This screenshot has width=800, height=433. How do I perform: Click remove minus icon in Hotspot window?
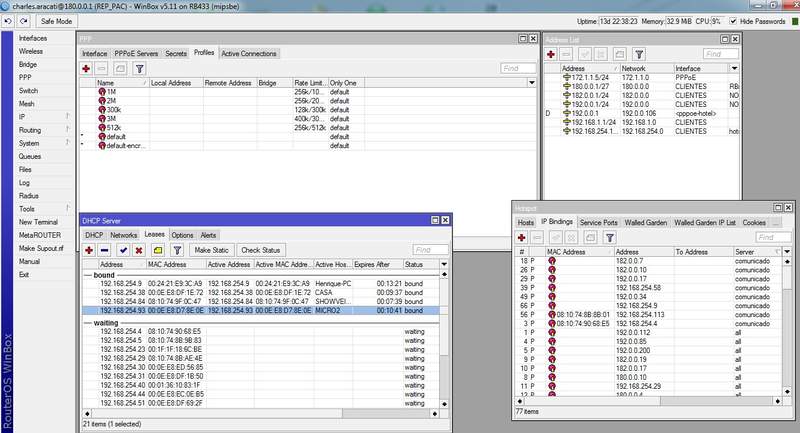click(x=537, y=238)
